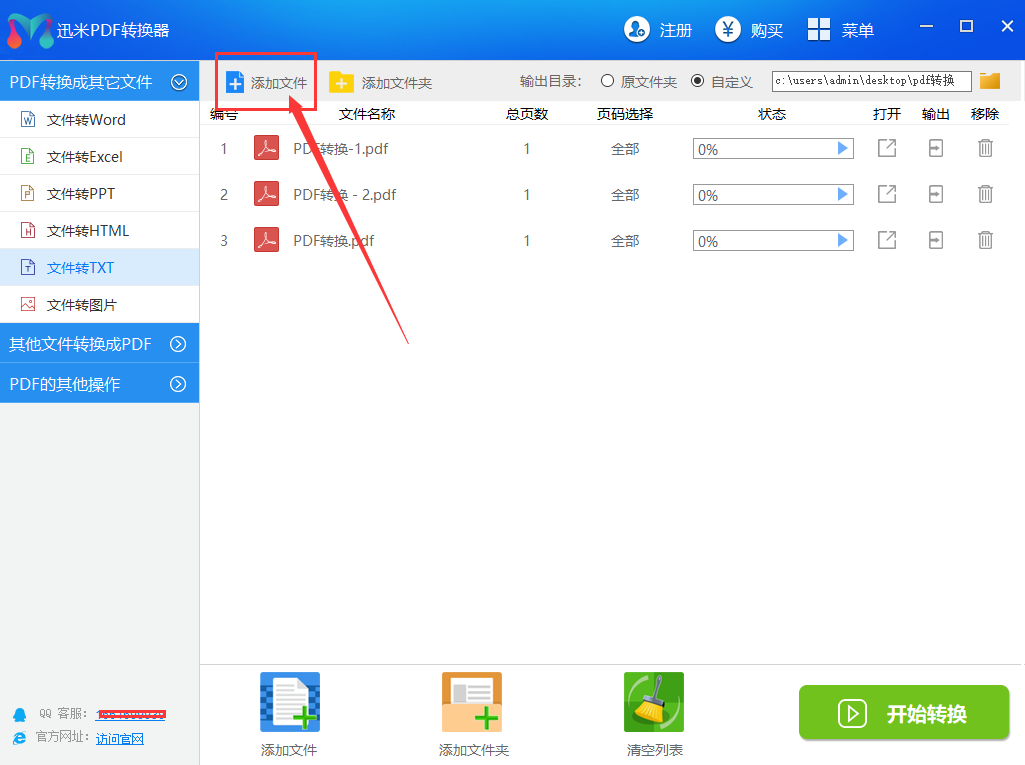Click the 购买 purchase yen icon
Screen dimensions: 1025x765
click(728, 30)
